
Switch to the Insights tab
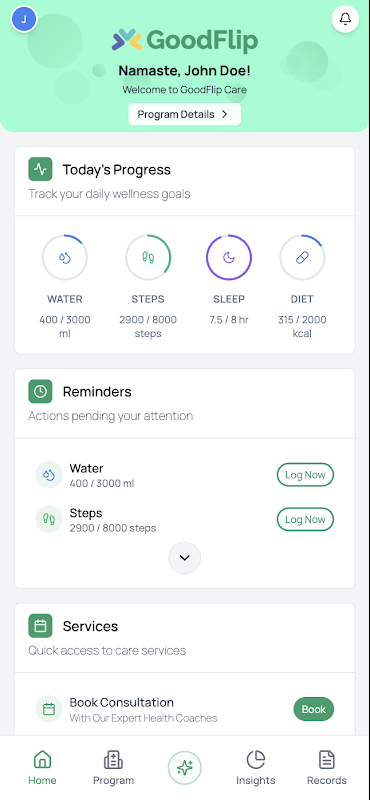(x=256, y=768)
